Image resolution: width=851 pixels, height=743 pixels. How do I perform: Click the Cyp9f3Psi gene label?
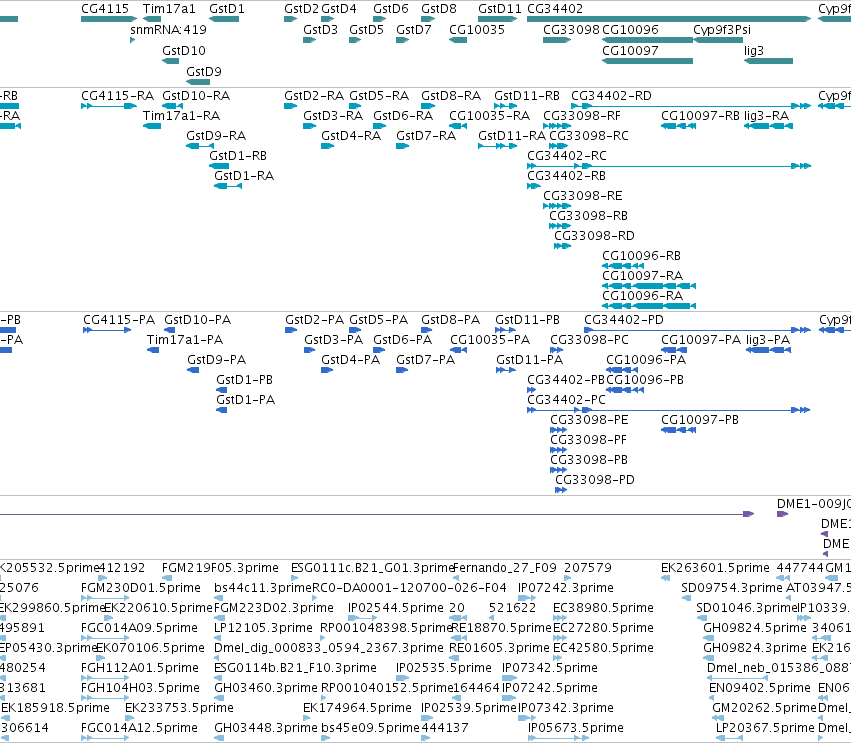click(x=722, y=29)
